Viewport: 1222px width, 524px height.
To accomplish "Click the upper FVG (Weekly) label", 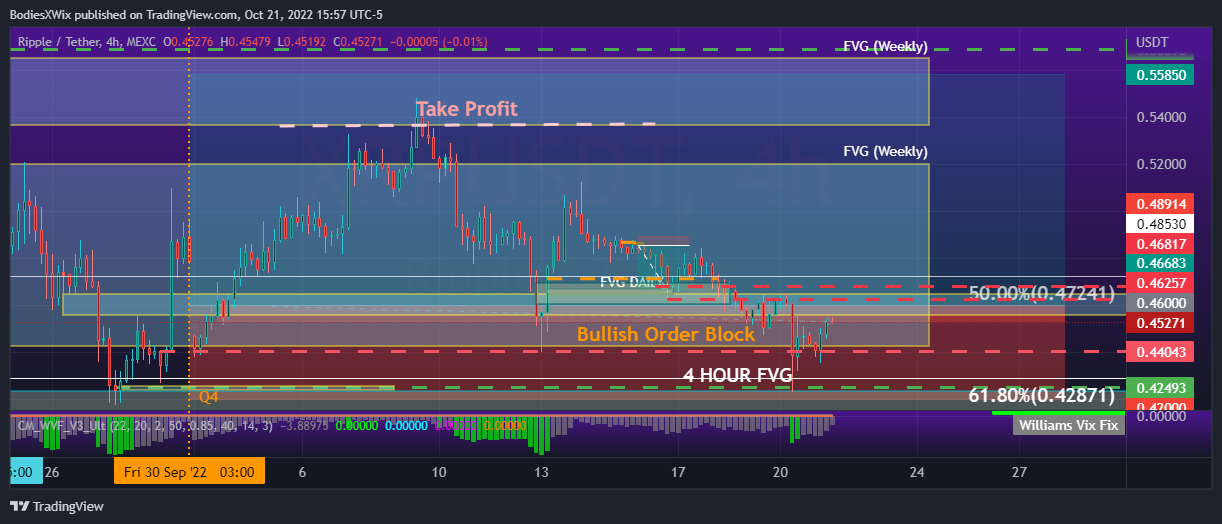I will pos(885,47).
